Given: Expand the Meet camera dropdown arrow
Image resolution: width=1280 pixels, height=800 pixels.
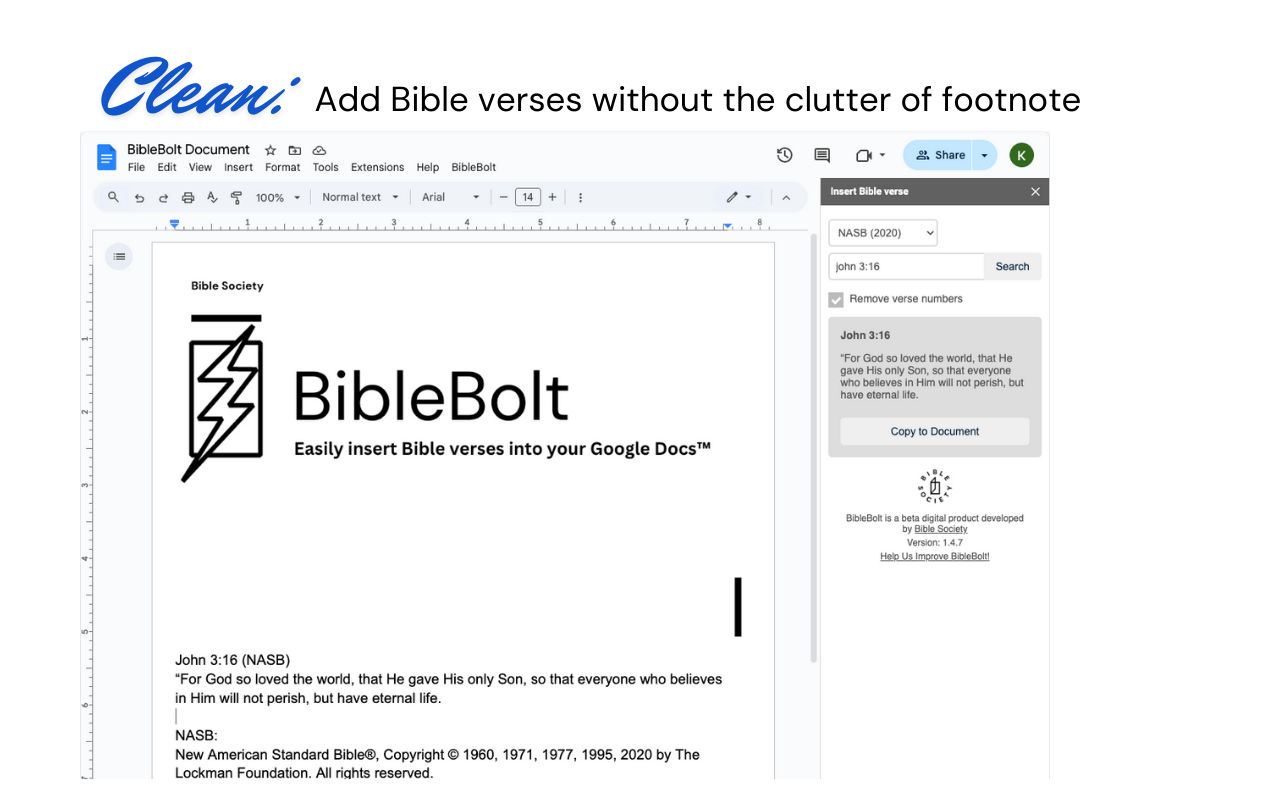Looking at the screenshot, I should [882, 155].
